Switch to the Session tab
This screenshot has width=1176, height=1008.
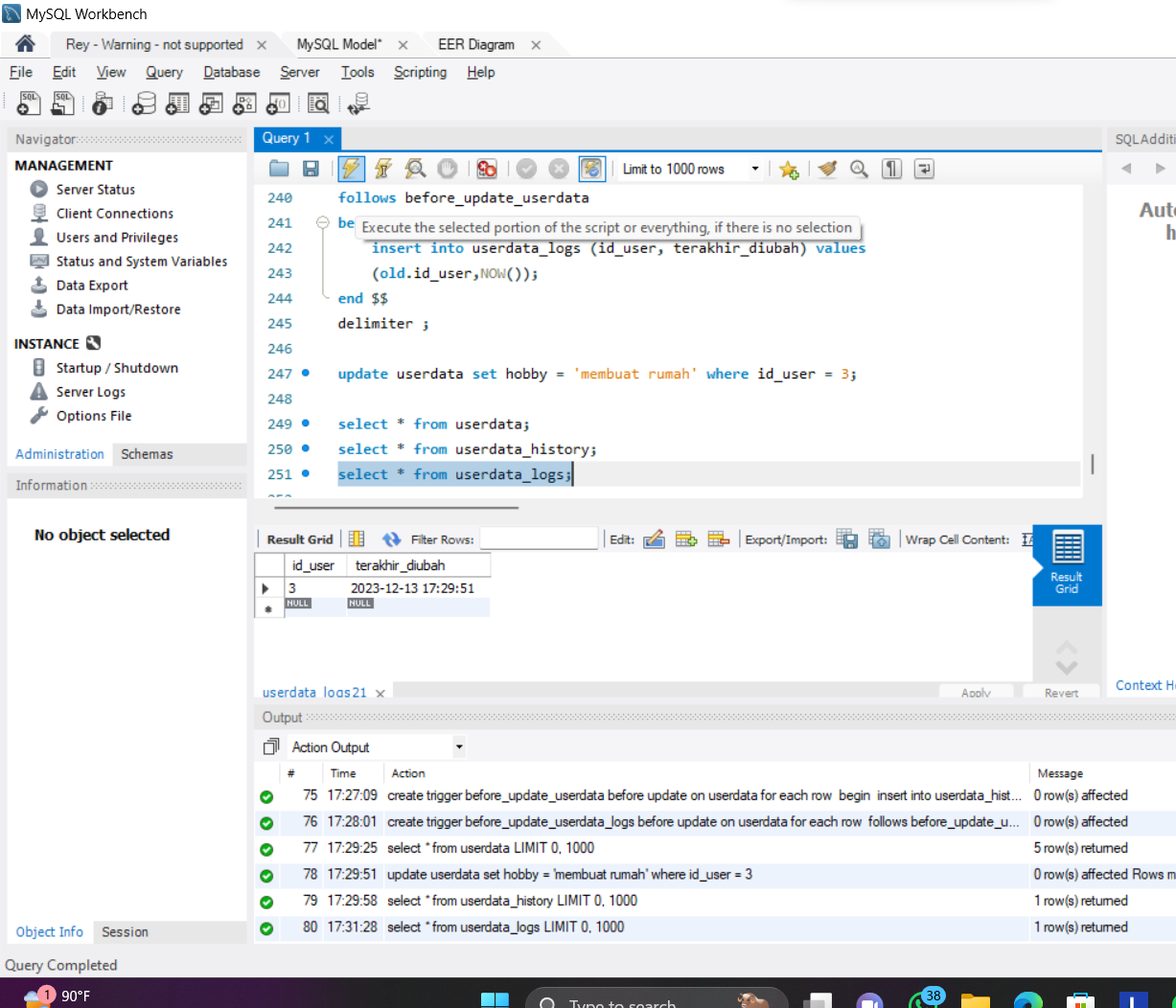(x=125, y=931)
